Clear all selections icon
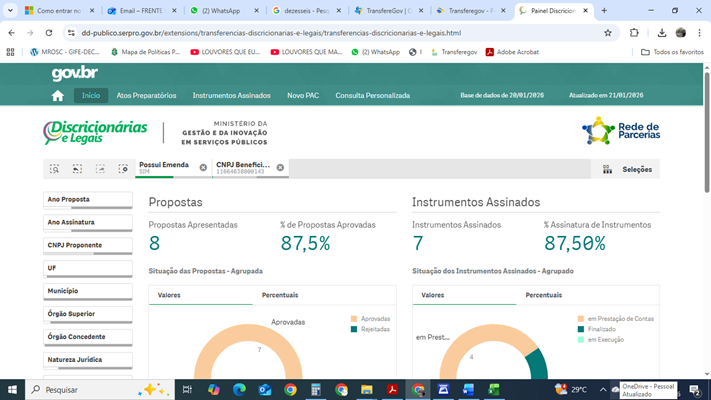This screenshot has width=711, height=400. pos(123,169)
